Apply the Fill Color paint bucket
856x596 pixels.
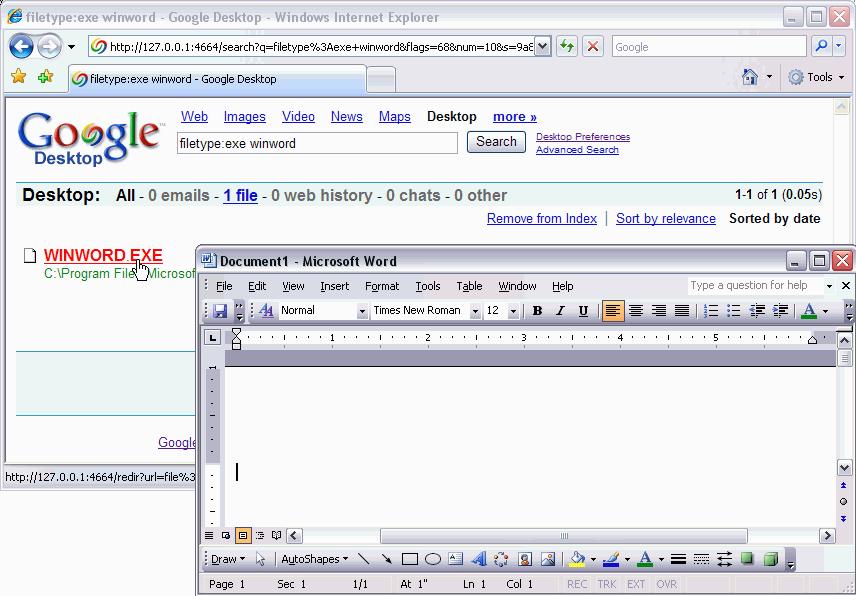(576, 559)
